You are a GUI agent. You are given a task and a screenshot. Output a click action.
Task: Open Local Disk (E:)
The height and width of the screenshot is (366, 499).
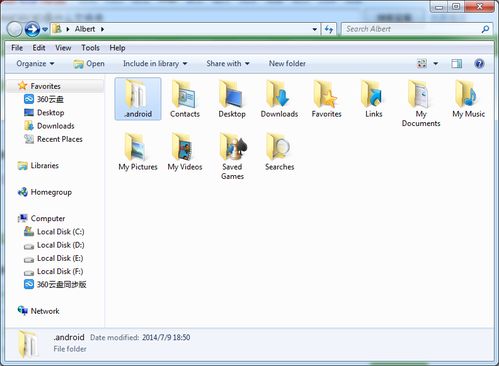[54, 258]
